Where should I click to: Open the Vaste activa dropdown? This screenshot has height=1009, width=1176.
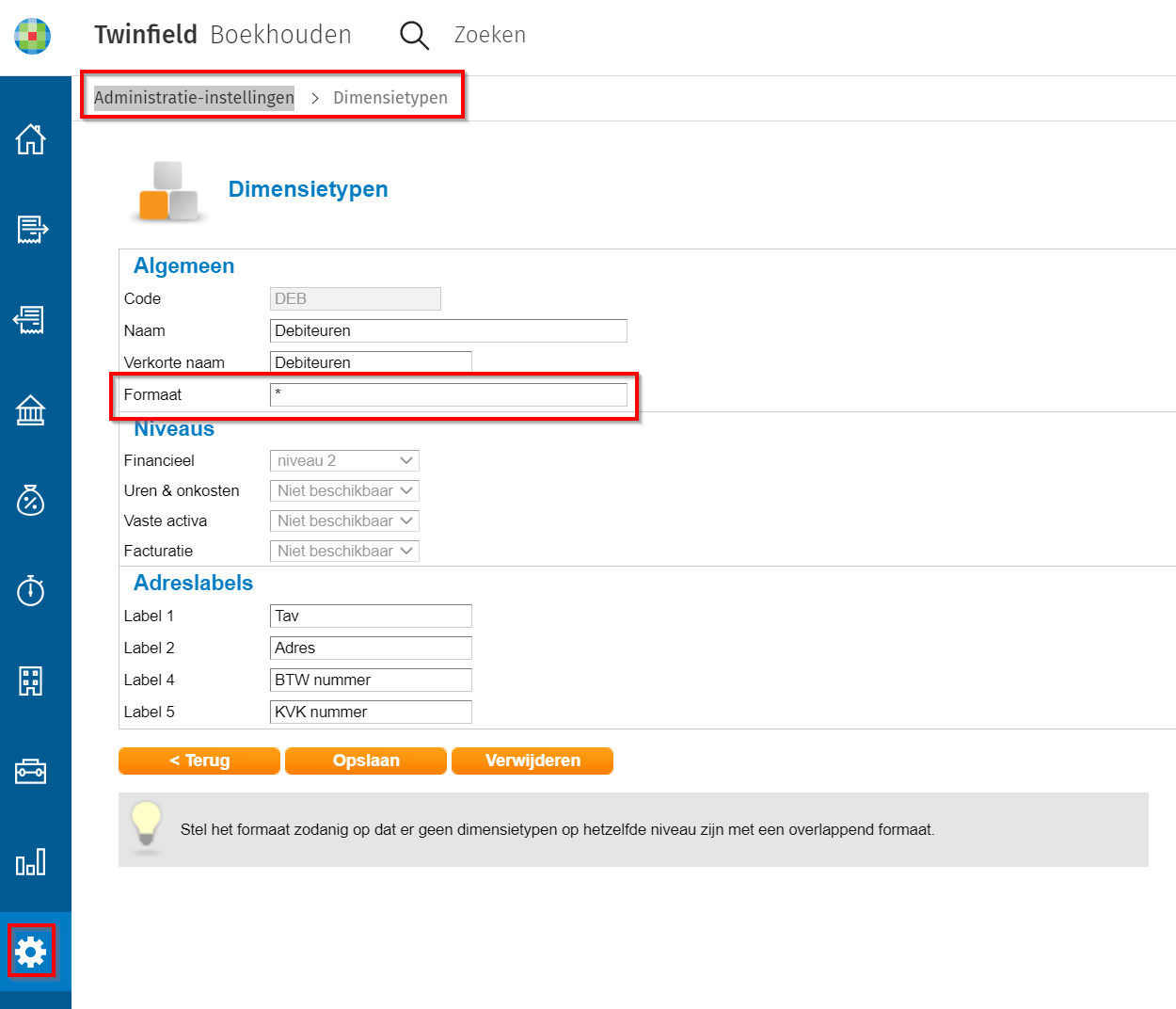coord(344,521)
